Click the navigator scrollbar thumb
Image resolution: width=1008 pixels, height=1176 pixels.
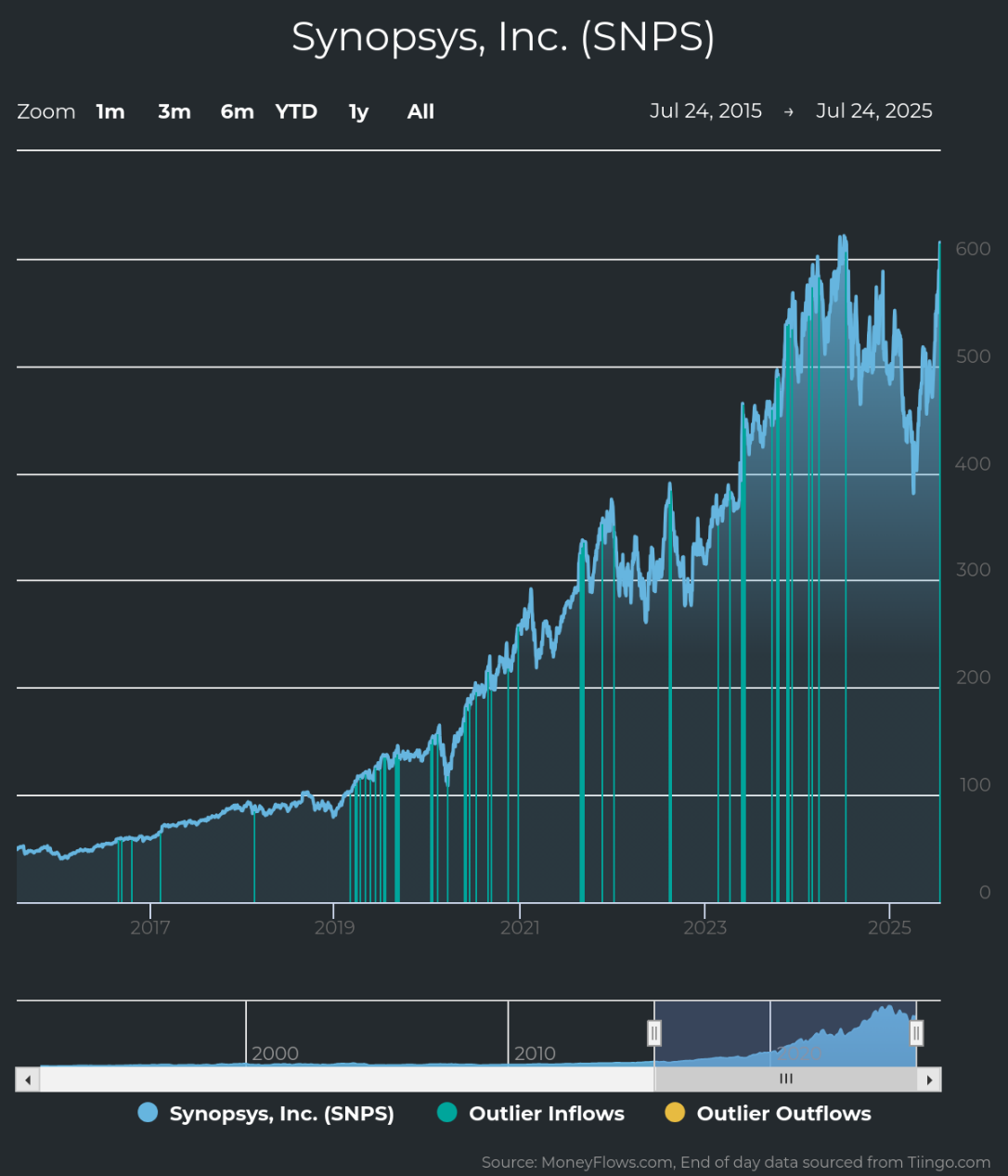pos(785,1079)
